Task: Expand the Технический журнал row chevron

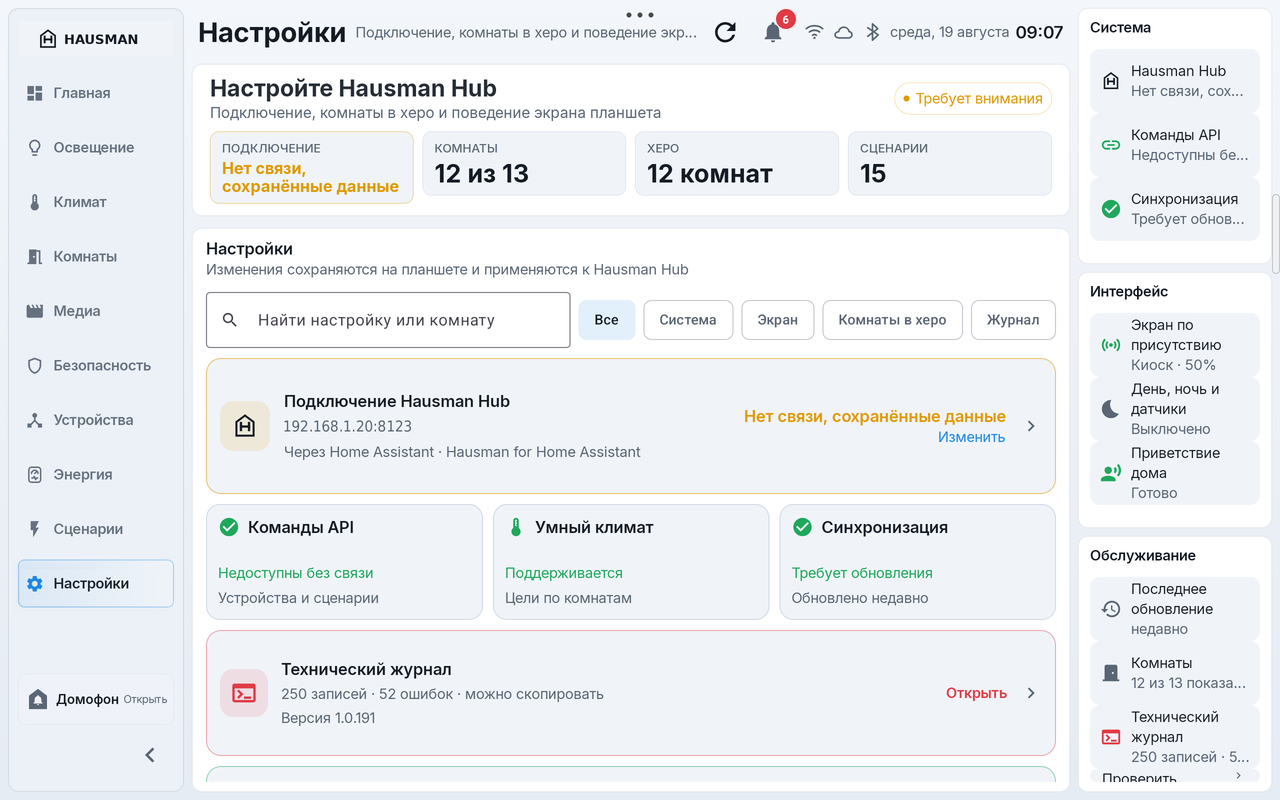Action: click(x=1031, y=693)
